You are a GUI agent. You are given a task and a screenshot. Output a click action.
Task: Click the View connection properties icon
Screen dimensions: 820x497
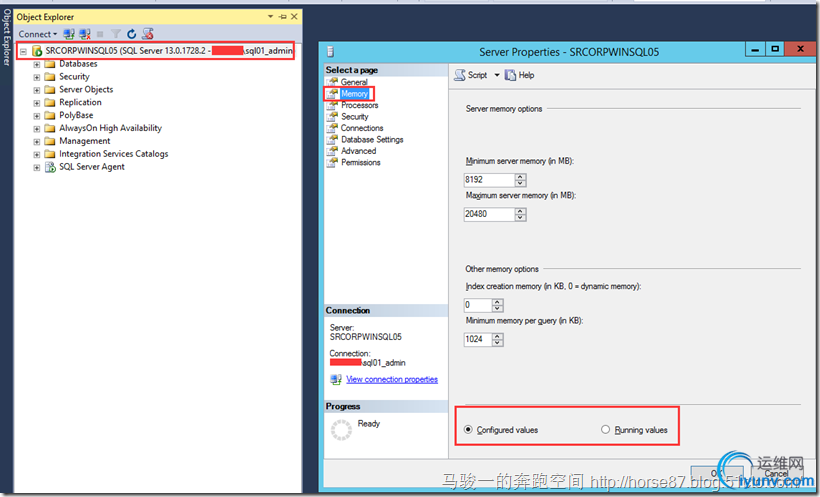click(336, 379)
